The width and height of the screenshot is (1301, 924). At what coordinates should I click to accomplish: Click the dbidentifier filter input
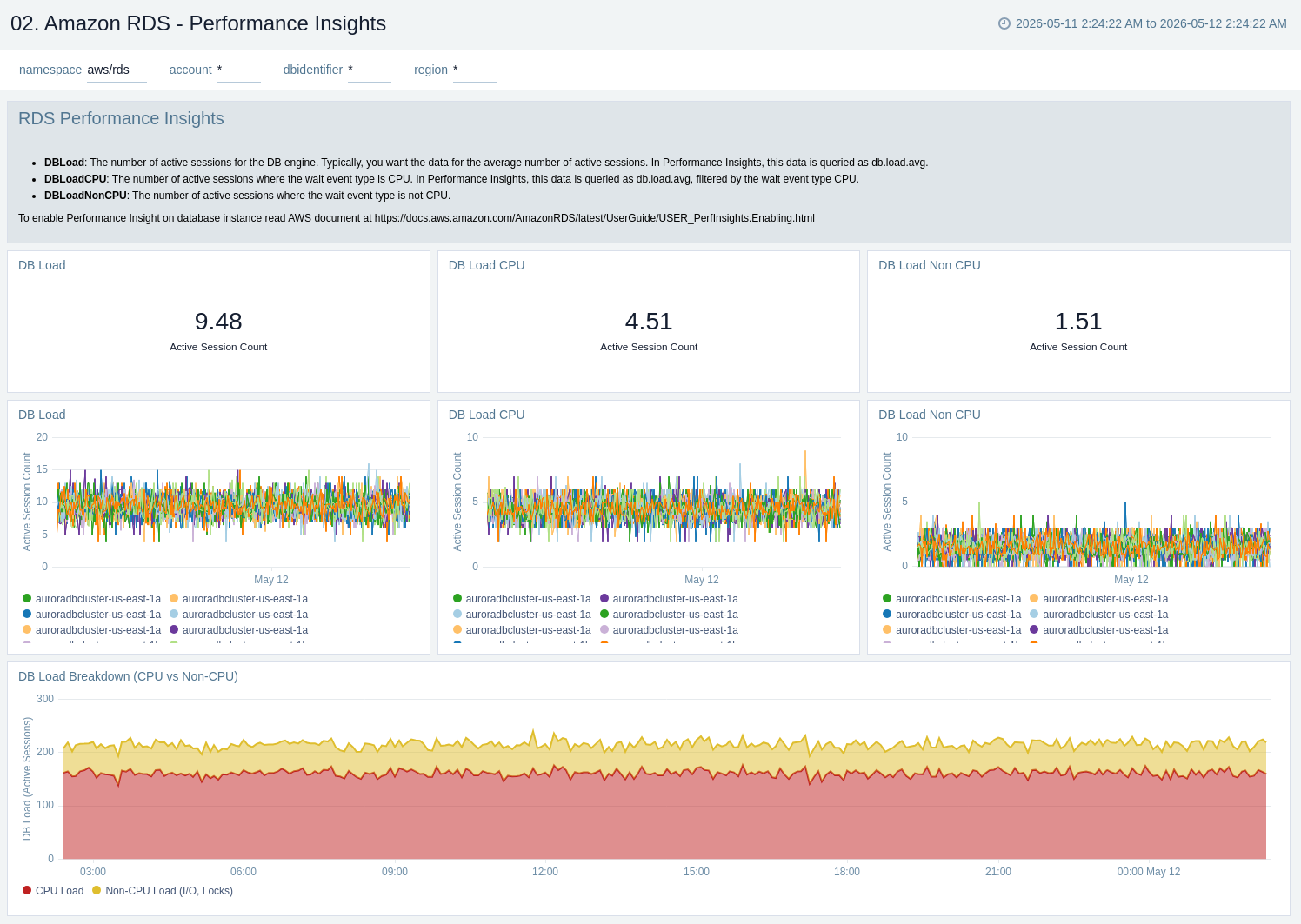coord(370,70)
